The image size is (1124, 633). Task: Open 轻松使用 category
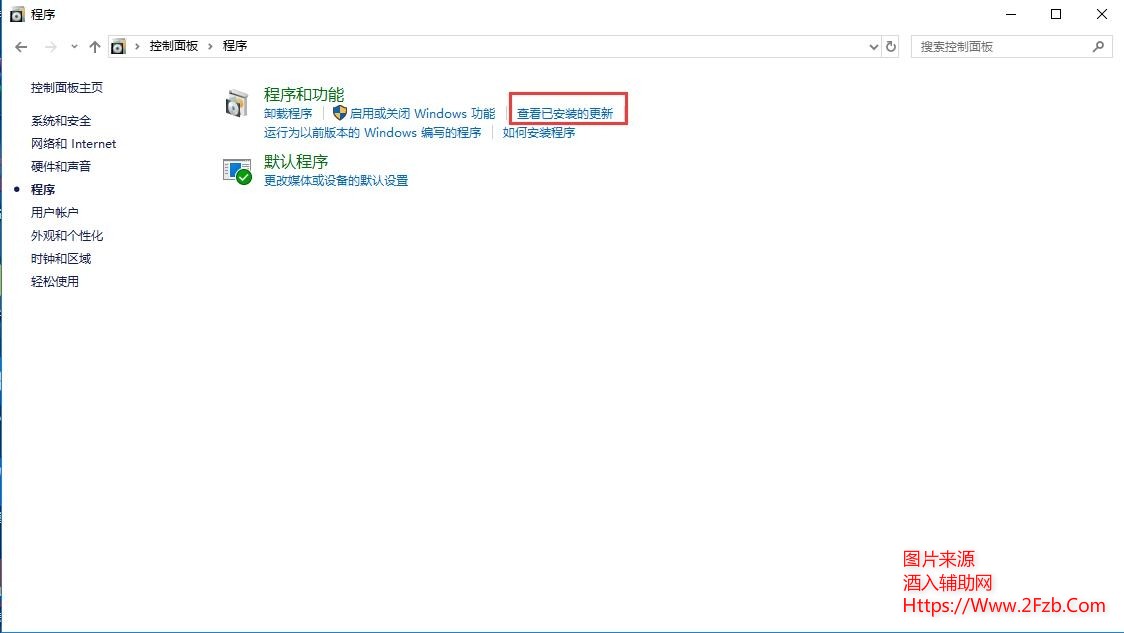coord(54,281)
